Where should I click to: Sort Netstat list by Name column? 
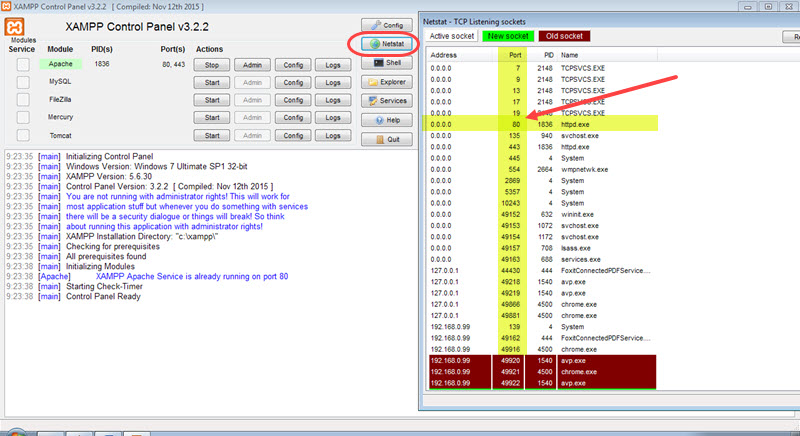tap(607, 55)
